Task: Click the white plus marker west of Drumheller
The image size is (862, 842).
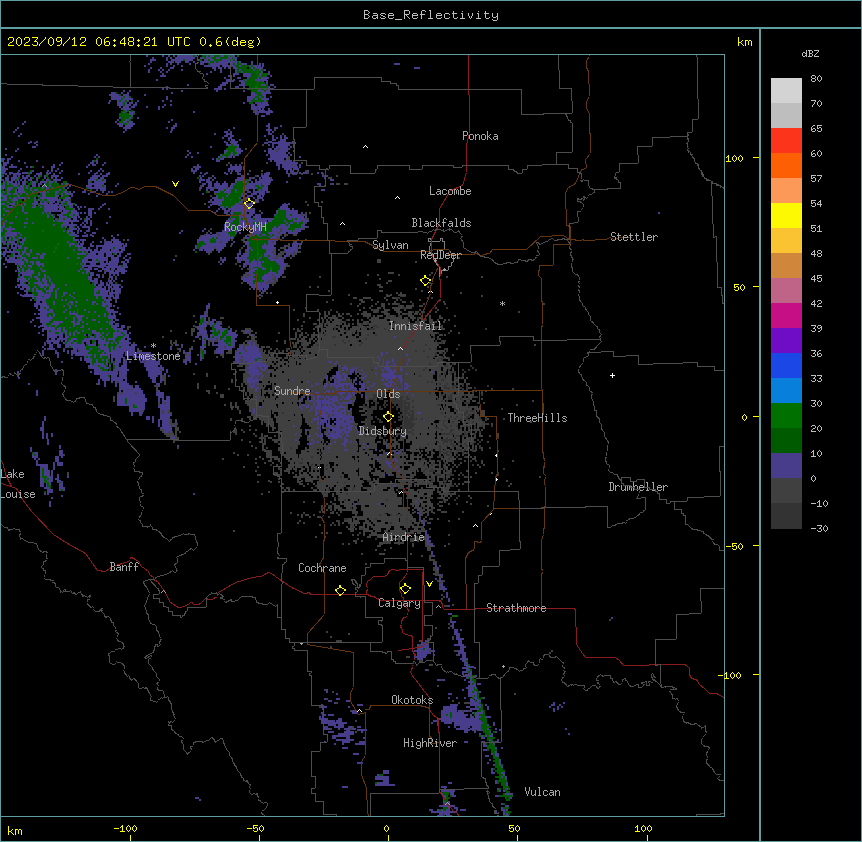Action: coord(612,375)
